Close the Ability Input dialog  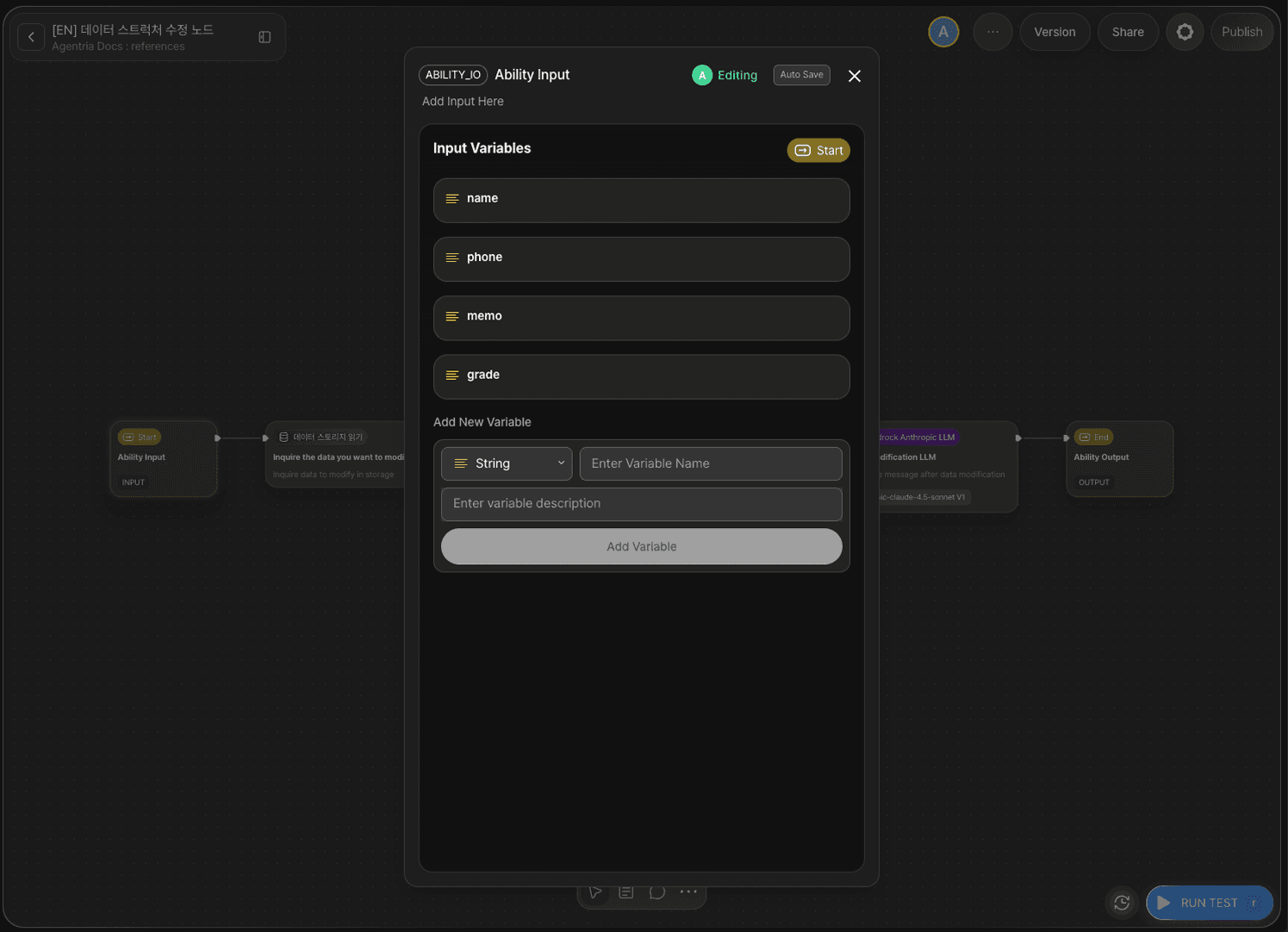(x=854, y=76)
